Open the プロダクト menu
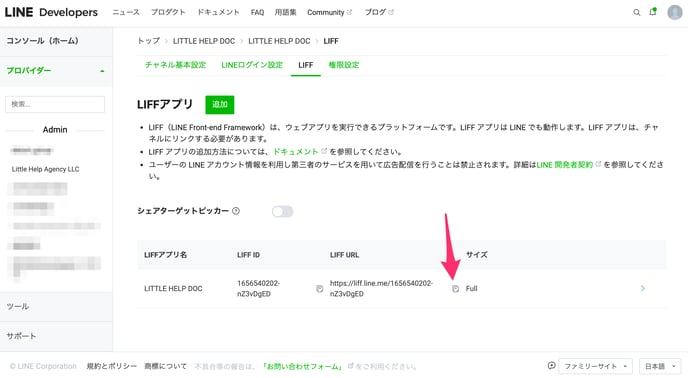Image resolution: width=688 pixels, height=378 pixels. point(168,12)
